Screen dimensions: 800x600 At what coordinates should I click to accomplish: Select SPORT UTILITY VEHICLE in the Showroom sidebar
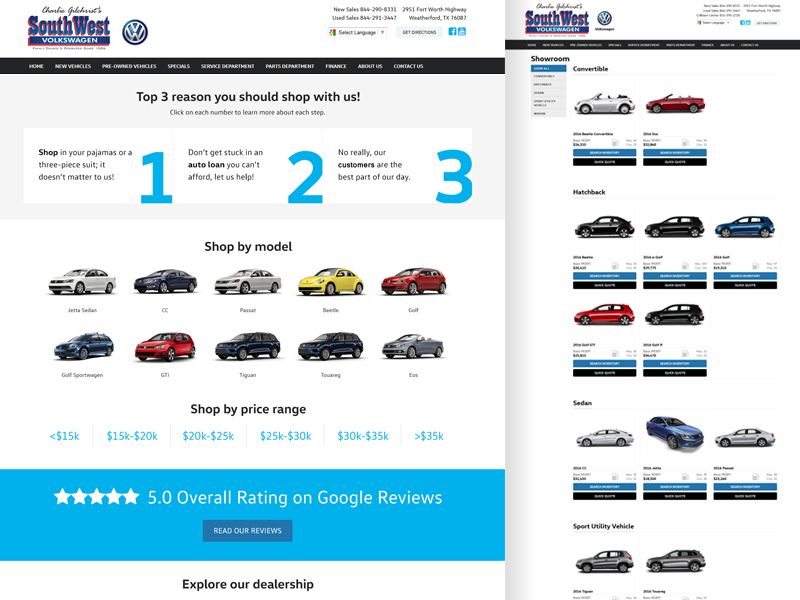[548, 103]
